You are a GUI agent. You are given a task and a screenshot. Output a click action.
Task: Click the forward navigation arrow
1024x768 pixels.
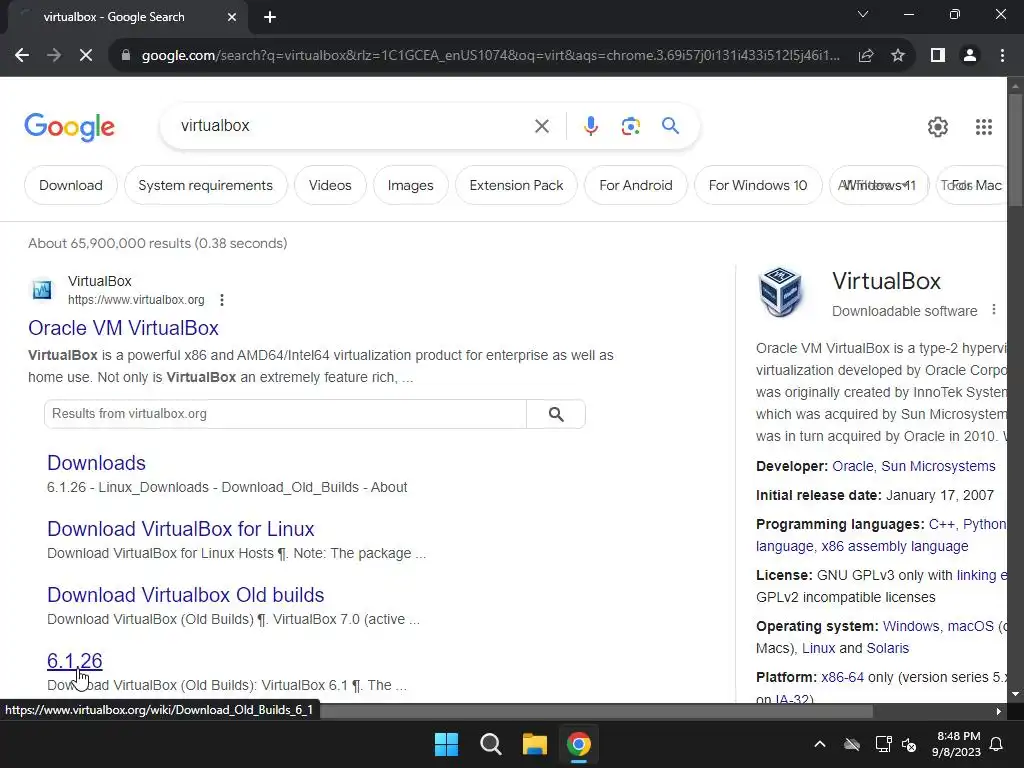(x=54, y=56)
